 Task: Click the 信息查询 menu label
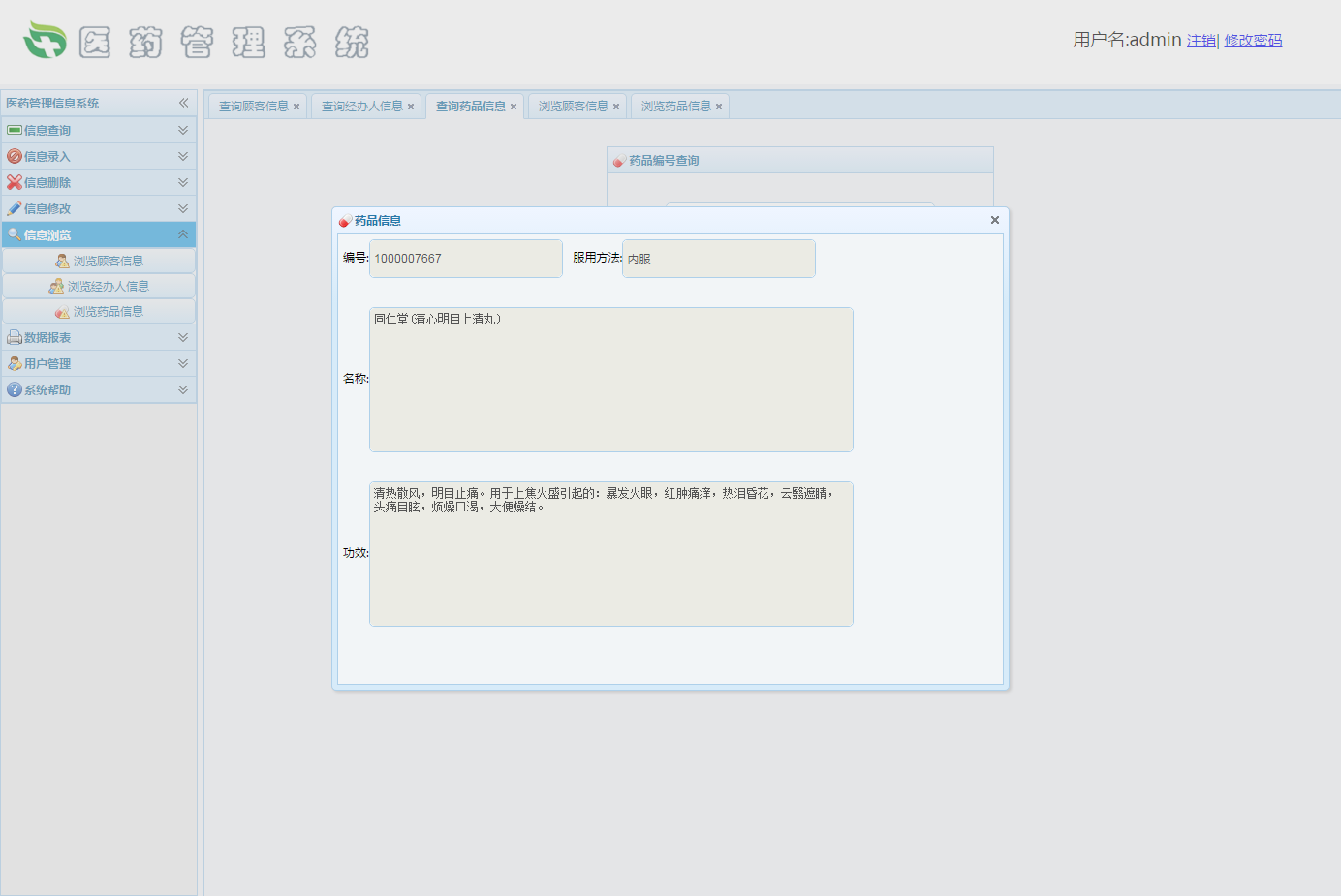tap(47, 130)
